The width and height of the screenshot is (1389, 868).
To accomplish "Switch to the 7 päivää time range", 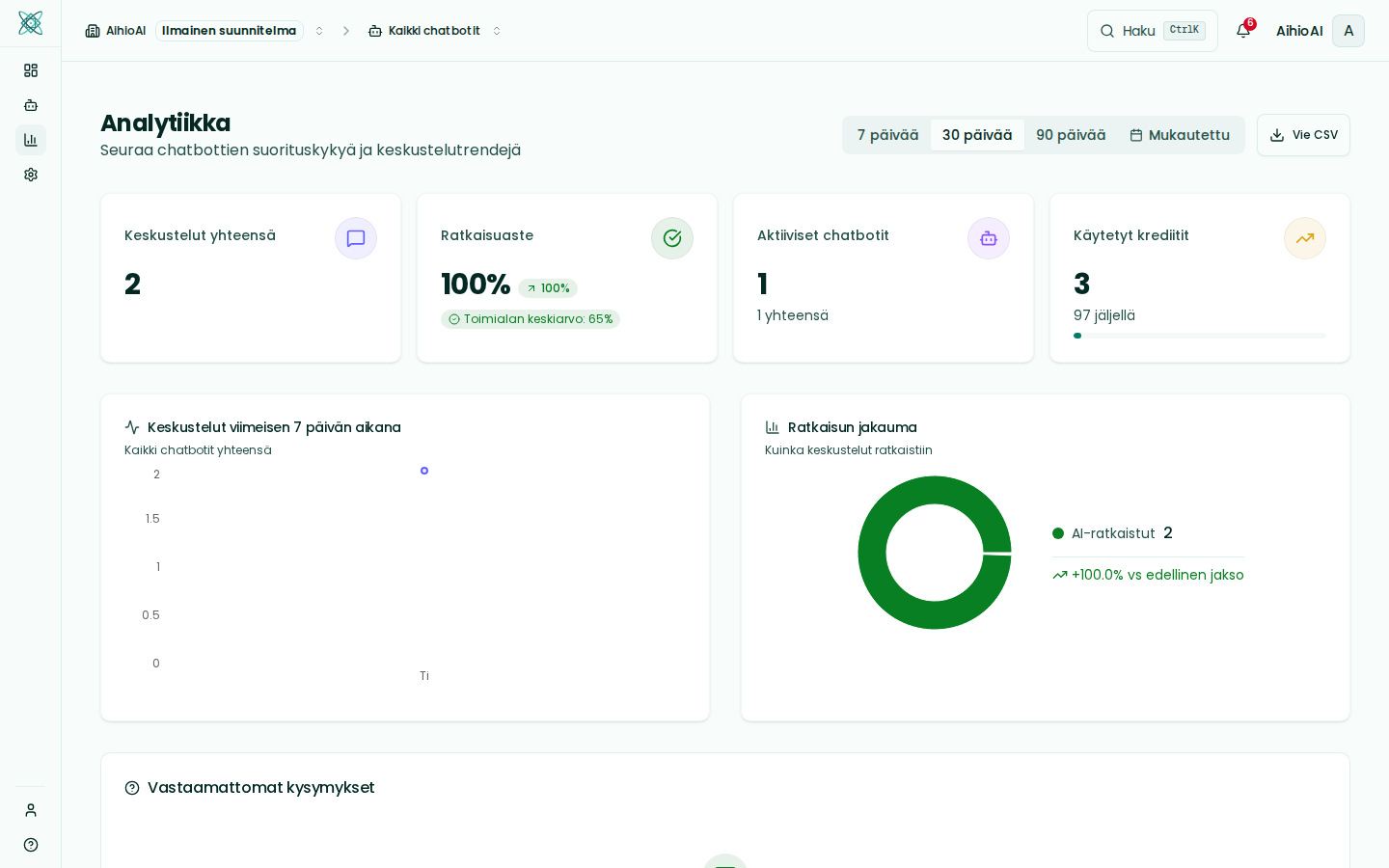I will point(887,135).
